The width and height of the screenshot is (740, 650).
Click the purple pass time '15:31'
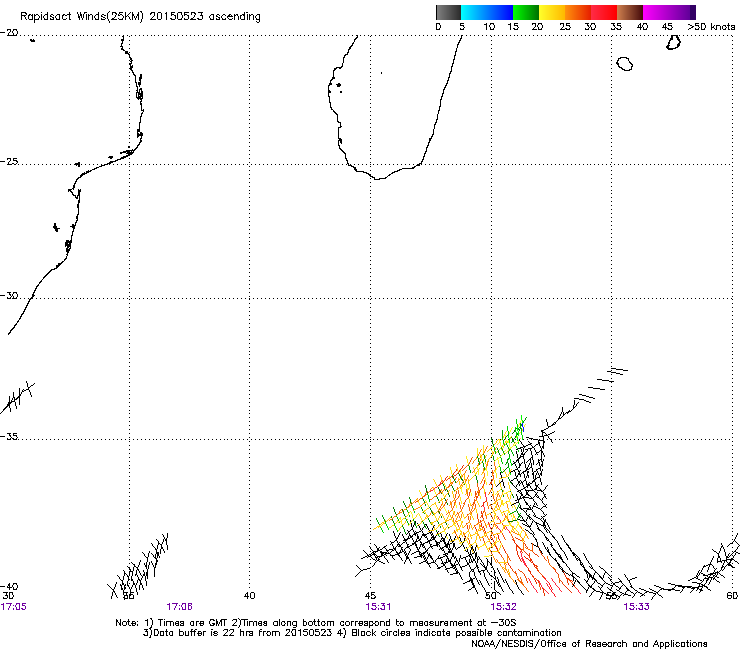pyautogui.click(x=378, y=607)
